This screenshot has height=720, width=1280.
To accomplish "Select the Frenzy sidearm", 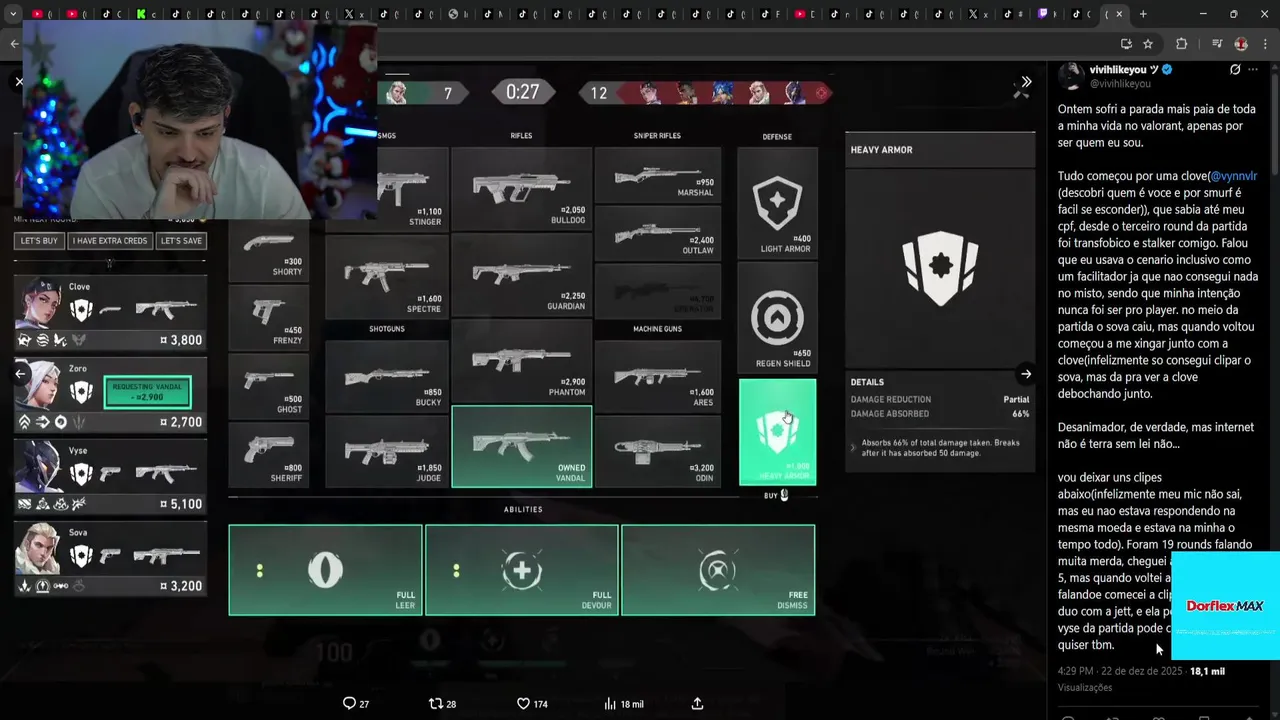I will click(x=268, y=316).
